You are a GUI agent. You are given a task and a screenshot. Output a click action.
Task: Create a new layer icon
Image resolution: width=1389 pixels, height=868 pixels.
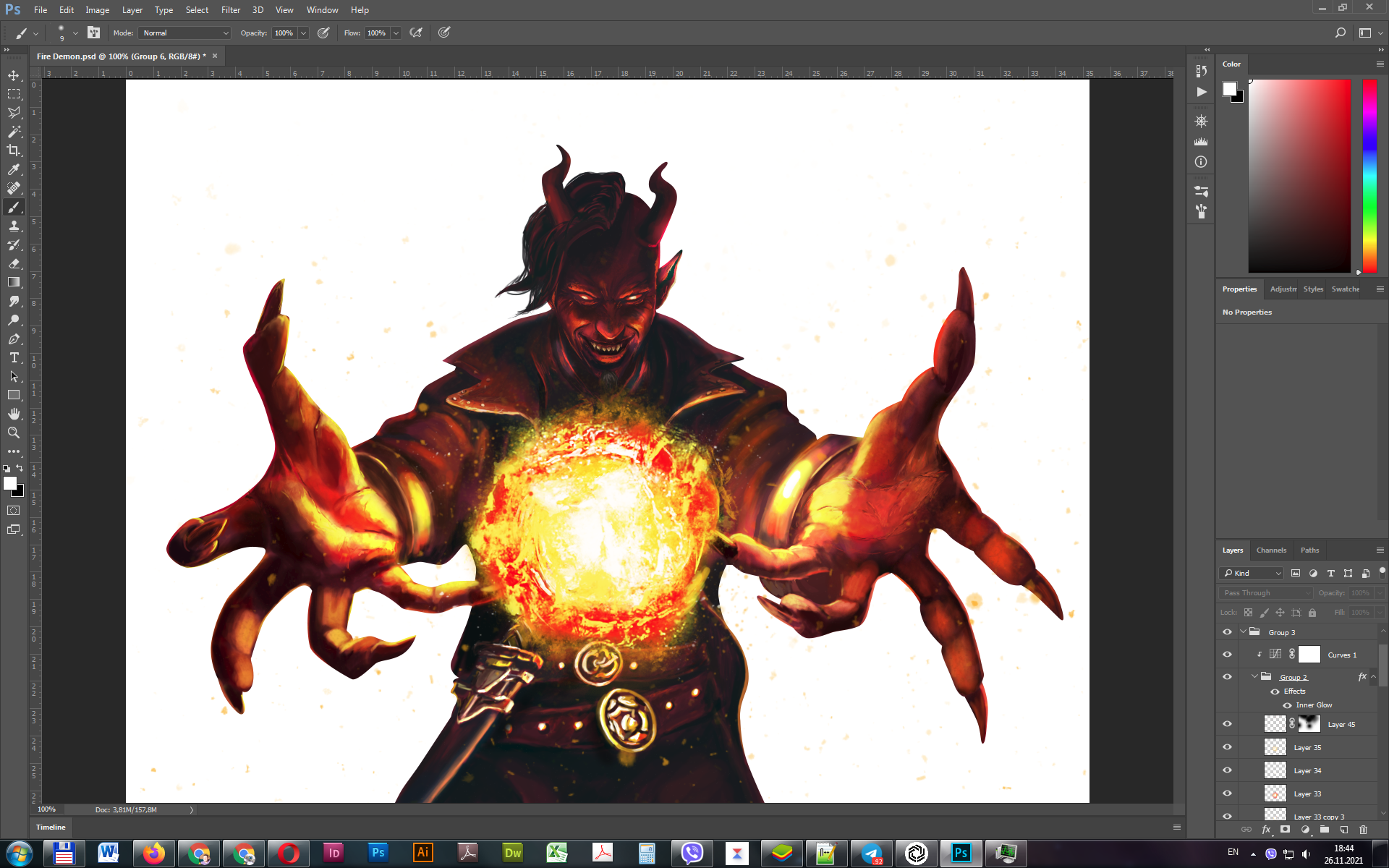point(1343,830)
